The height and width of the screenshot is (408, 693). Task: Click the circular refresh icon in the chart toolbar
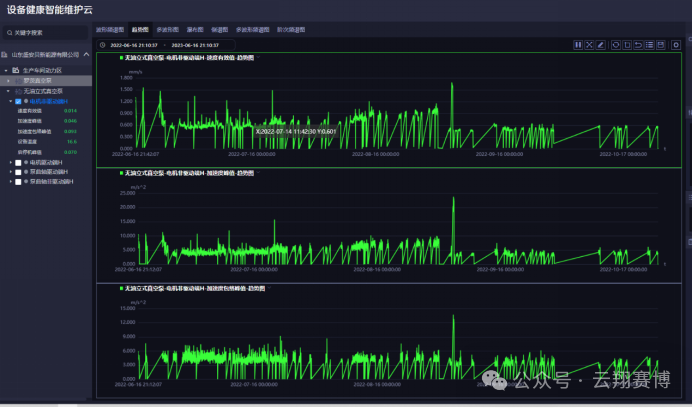616,45
